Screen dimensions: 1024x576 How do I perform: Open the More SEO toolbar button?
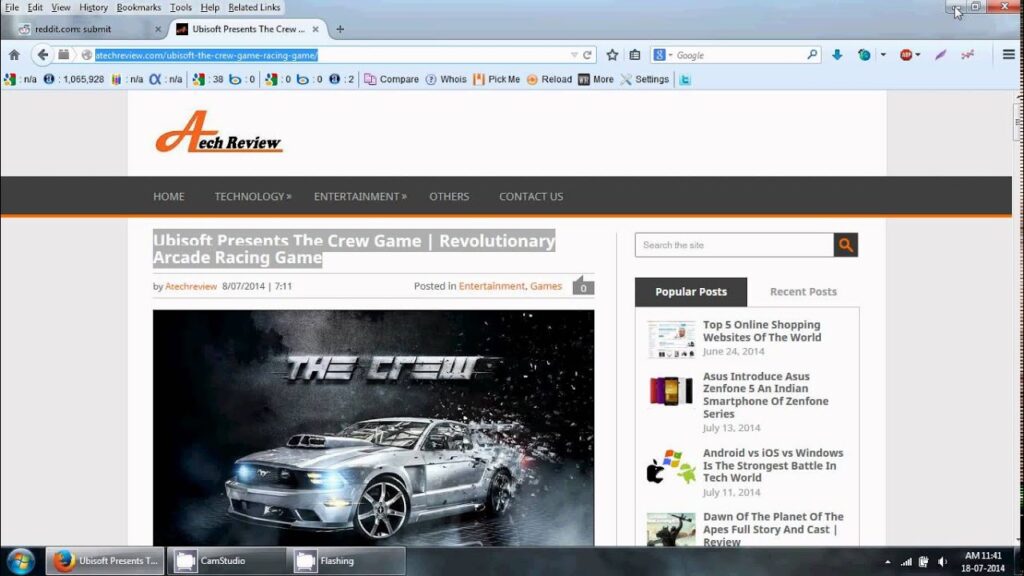tap(596, 79)
